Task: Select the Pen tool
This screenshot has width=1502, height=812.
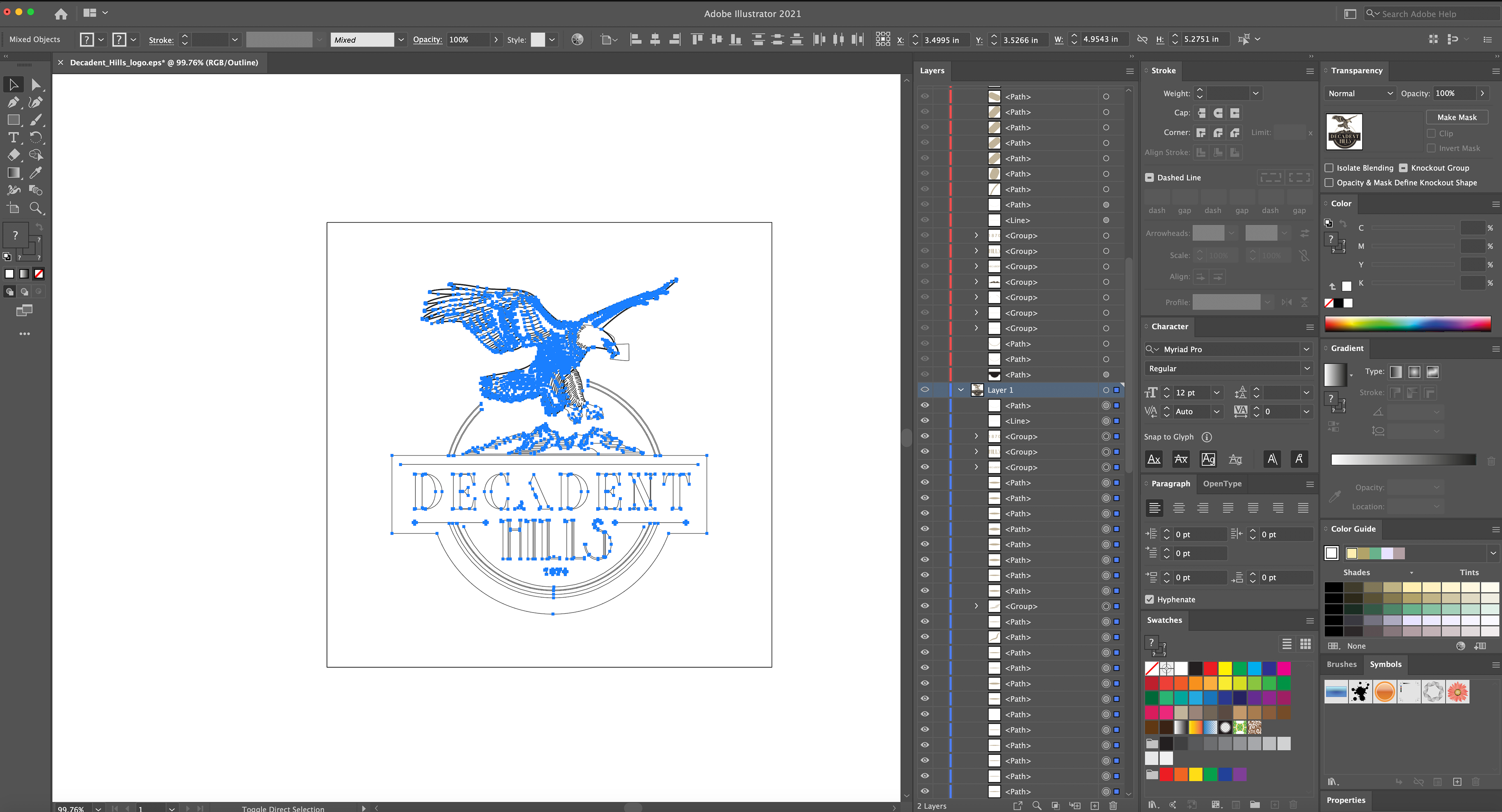Action: 13,102
